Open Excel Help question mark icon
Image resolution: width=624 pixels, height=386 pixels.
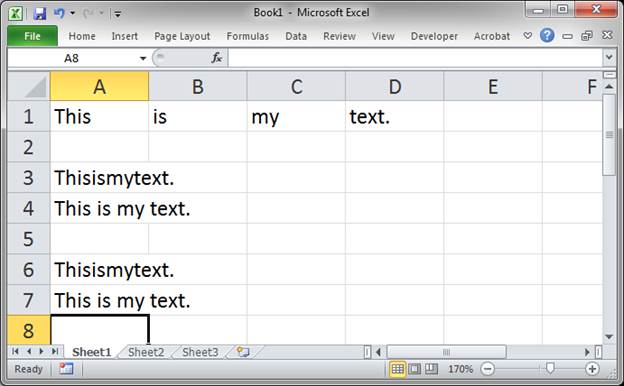547,35
